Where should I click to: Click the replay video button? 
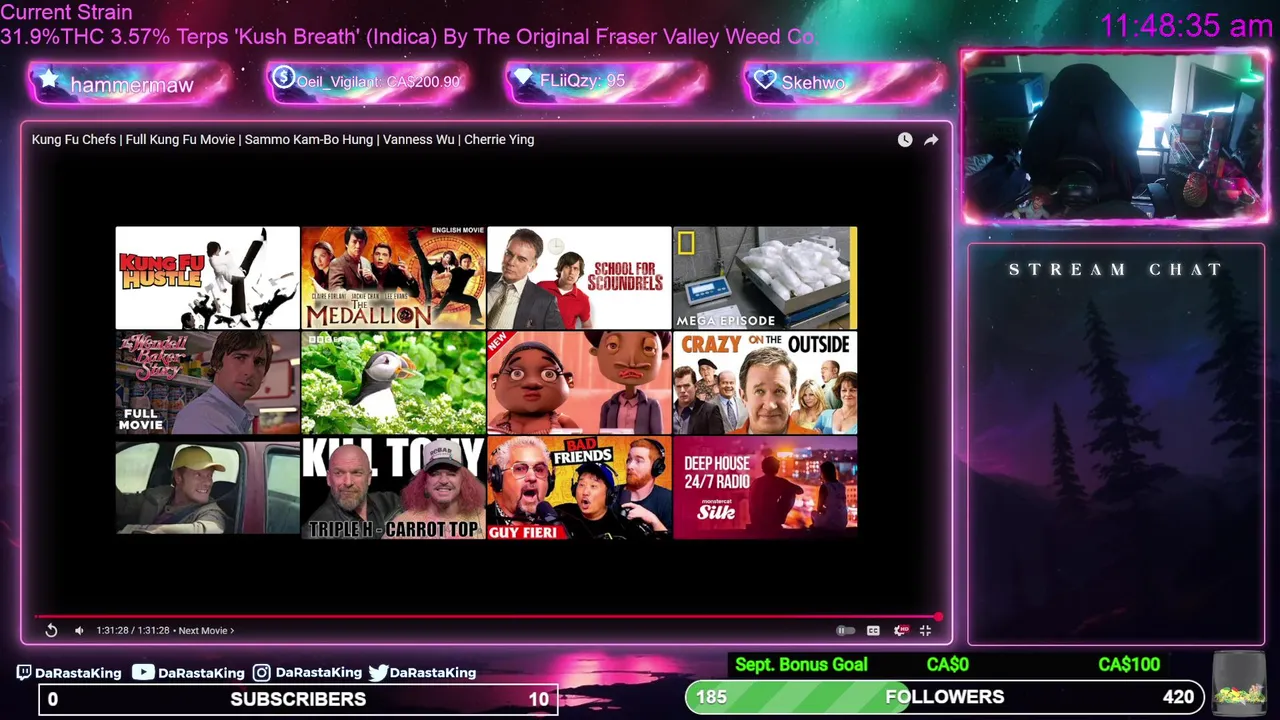point(51,630)
